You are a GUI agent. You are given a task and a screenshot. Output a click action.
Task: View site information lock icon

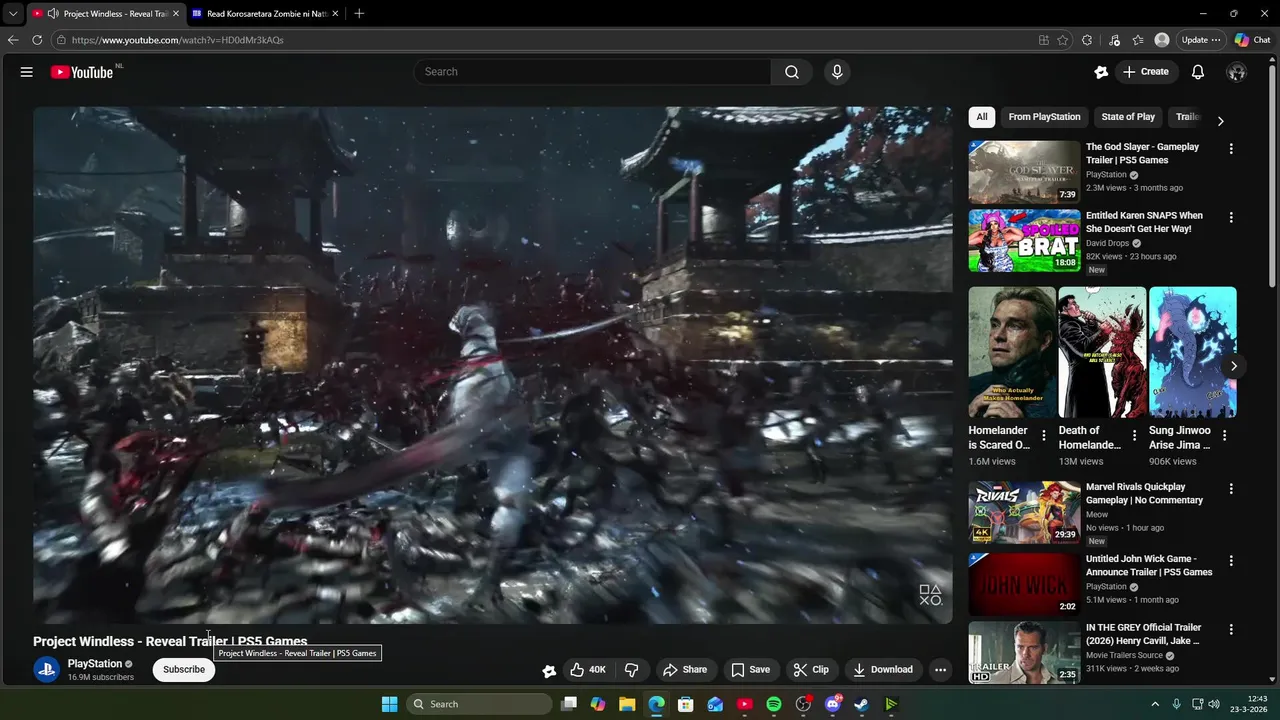pos(61,40)
